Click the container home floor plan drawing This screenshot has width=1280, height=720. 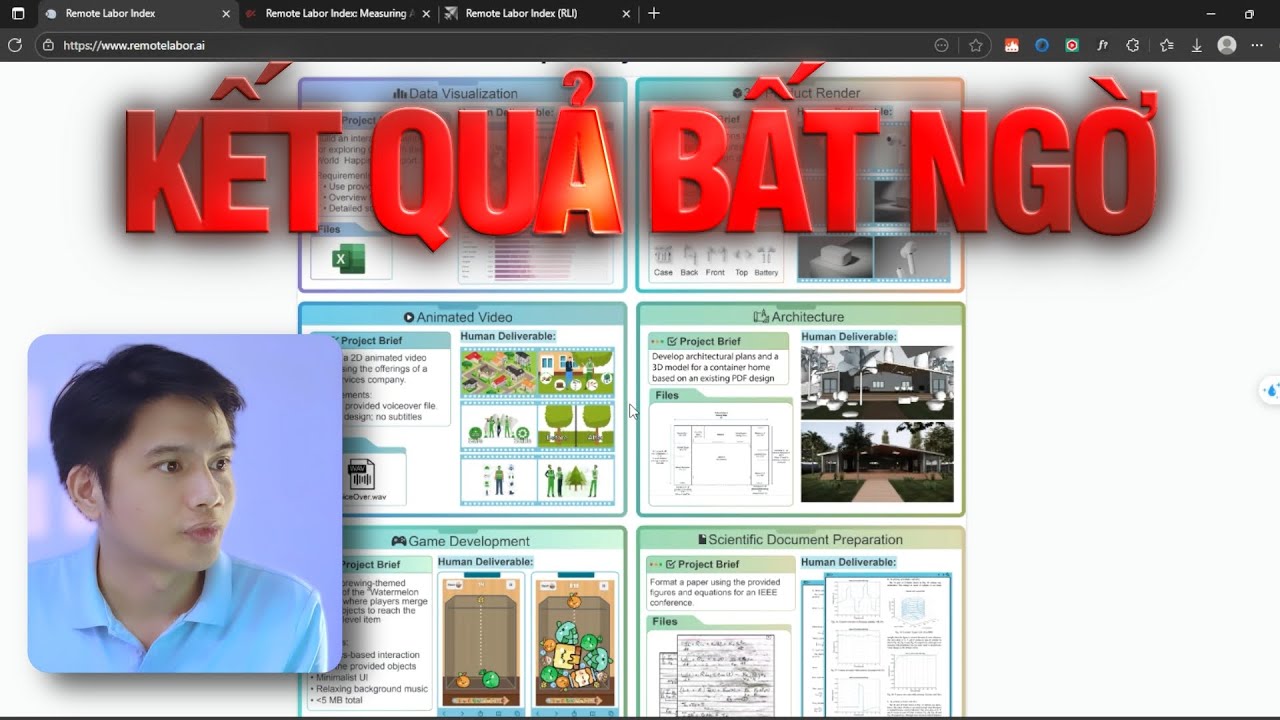point(720,455)
